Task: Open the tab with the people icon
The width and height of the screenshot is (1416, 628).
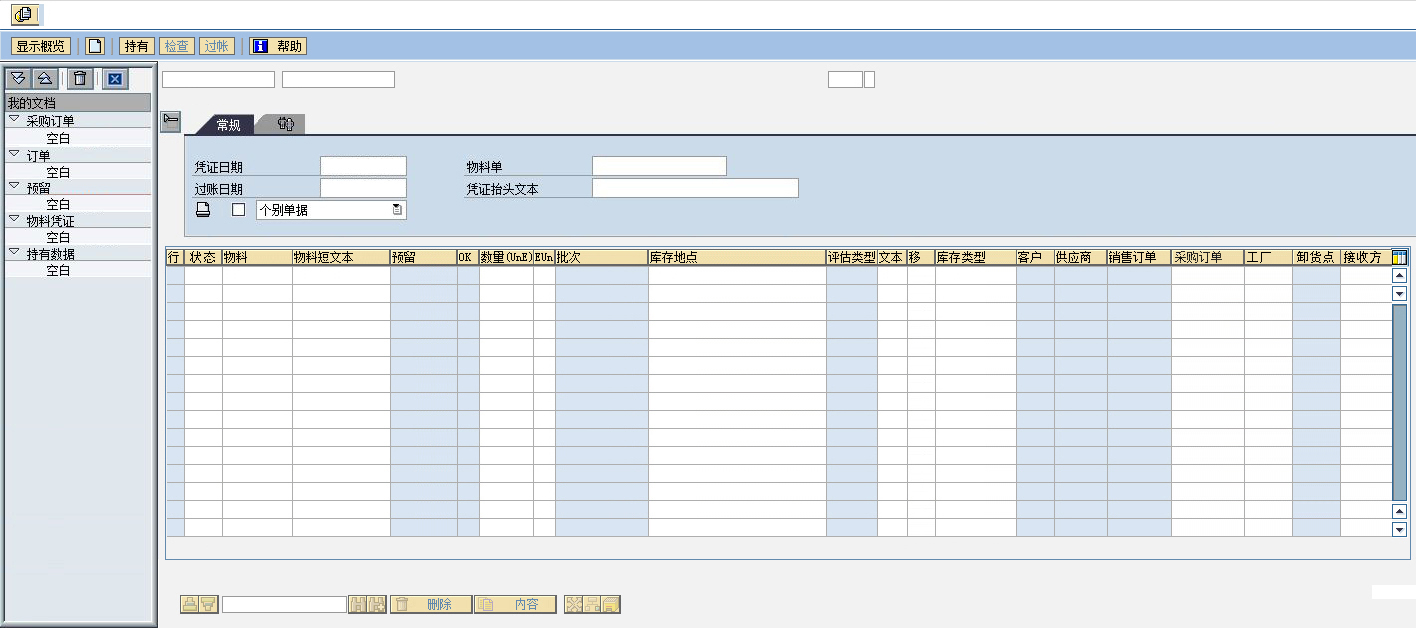Action: click(x=285, y=125)
